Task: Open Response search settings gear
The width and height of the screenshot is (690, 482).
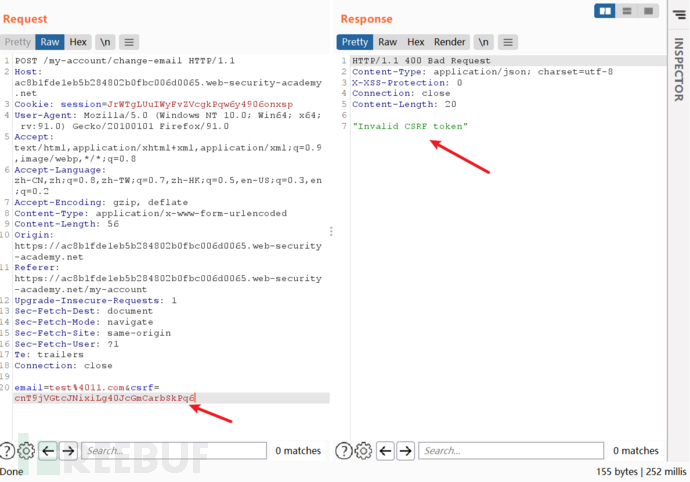Action: [363, 451]
